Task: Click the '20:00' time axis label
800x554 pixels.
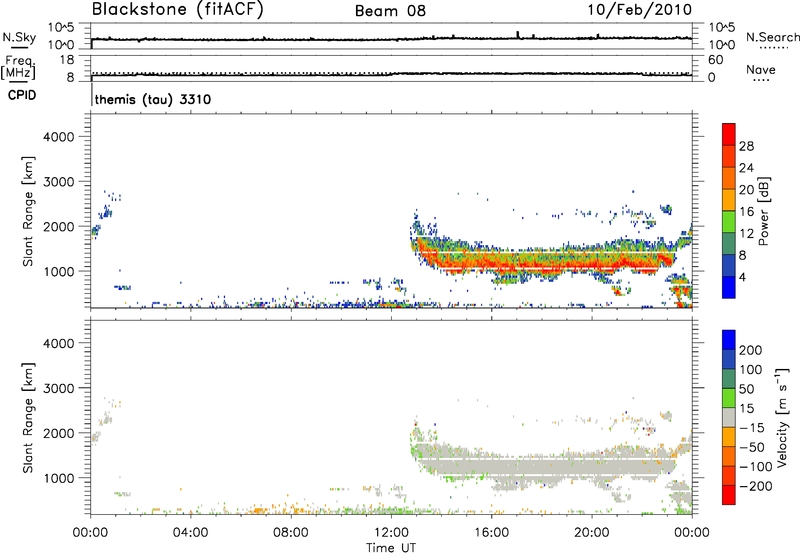Action: tap(591, 533)
